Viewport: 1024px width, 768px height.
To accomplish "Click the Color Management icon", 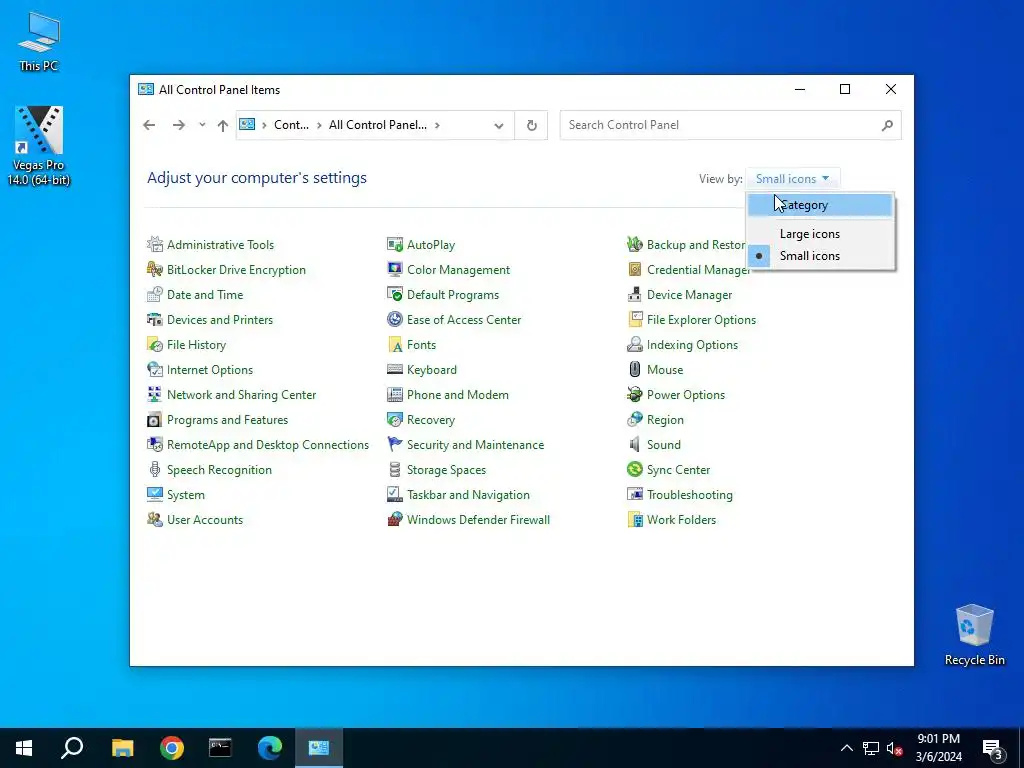I will point(394,269).
